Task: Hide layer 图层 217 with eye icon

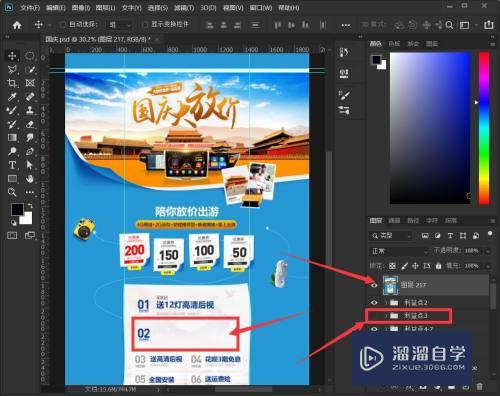Action: 374,285
